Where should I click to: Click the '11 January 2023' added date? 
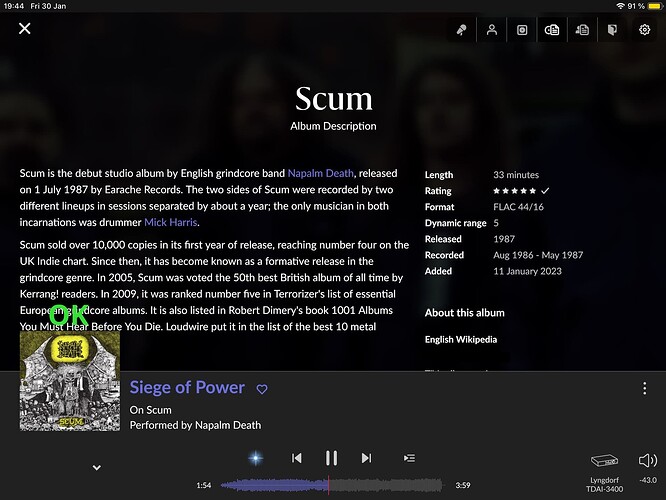click(x=528, y=271)
